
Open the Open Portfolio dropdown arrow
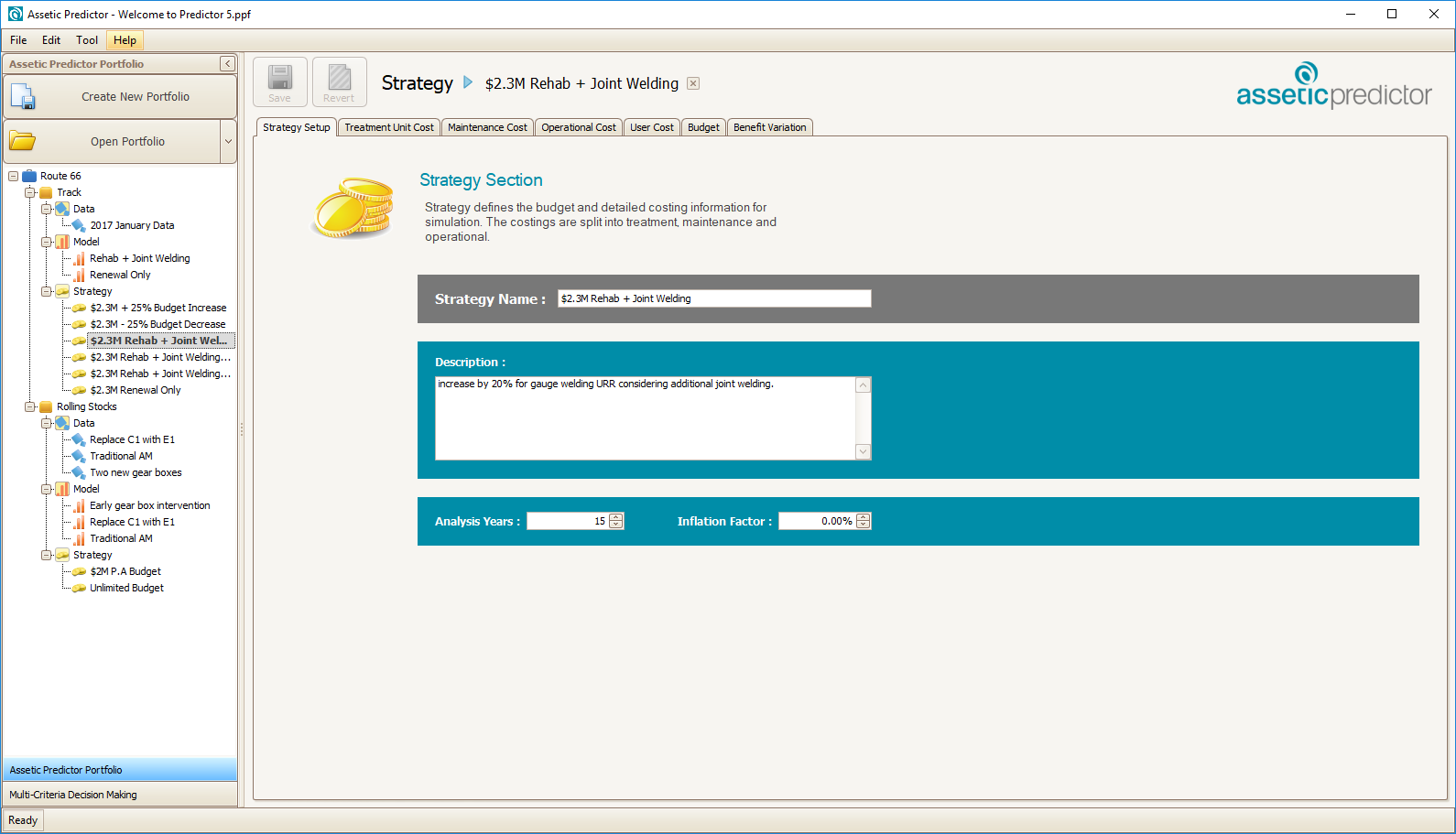pyautogui.click(x=228, y=142)
